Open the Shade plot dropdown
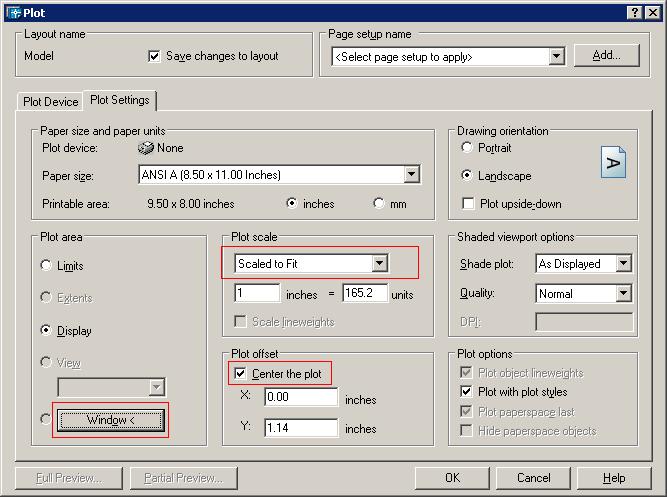667x497 pixels. pos(623,263)
